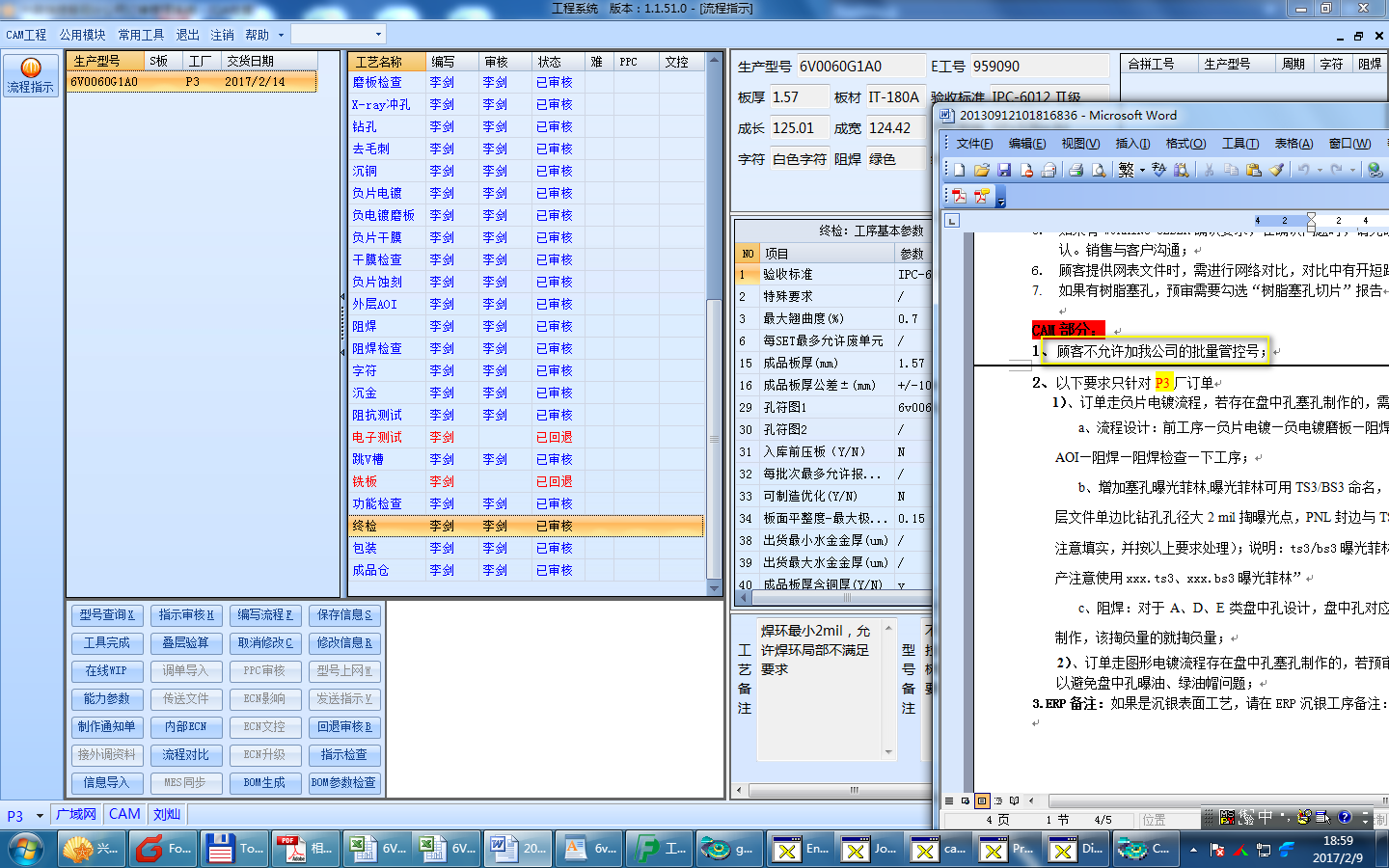The height and width of the screenshot is (868, 1389).
Task: Open Word's 格式(O) menu
Action: point(1185,144)
